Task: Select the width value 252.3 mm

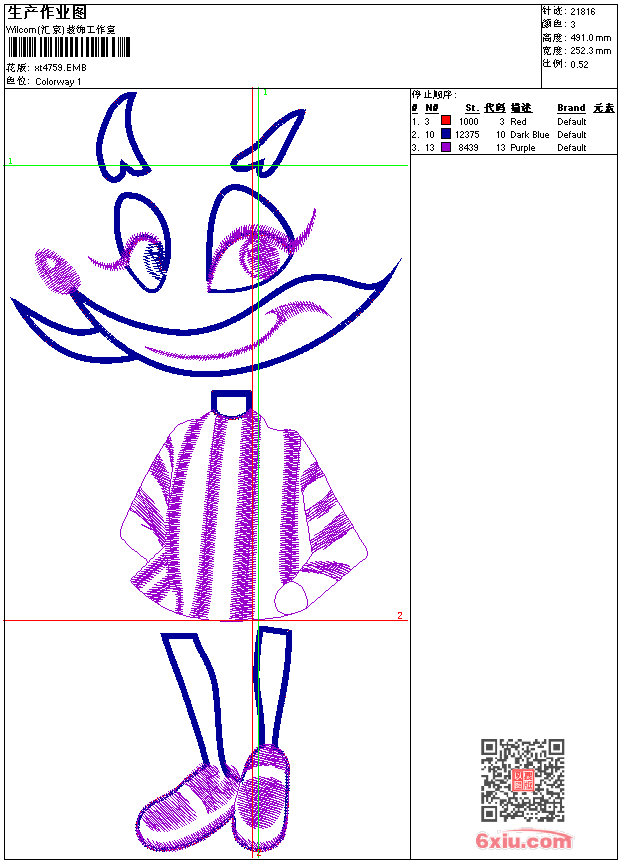Action: point(590,51)
